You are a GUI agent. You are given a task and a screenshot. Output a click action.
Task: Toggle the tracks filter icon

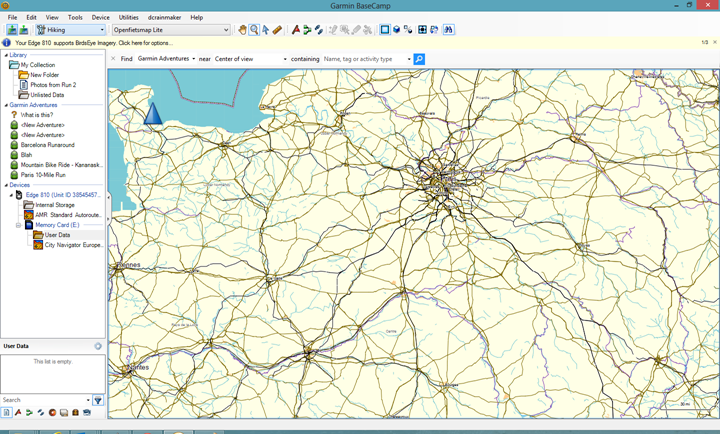click(x=41, y=412)
